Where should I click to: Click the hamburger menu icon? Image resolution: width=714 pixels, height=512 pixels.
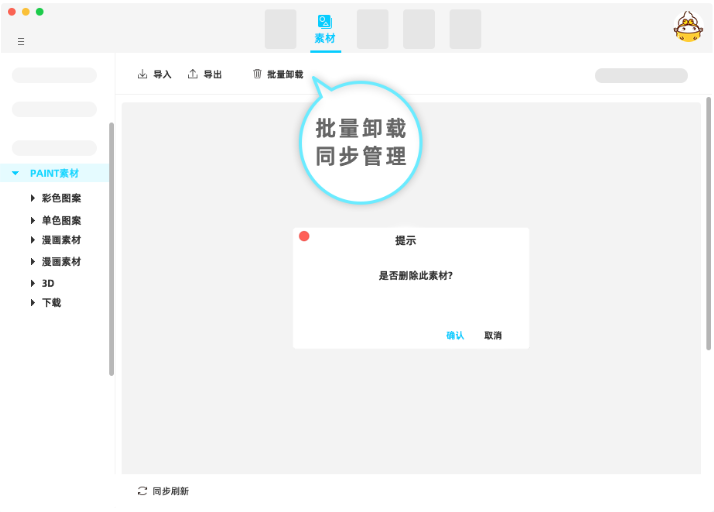[x=21, y=42]
